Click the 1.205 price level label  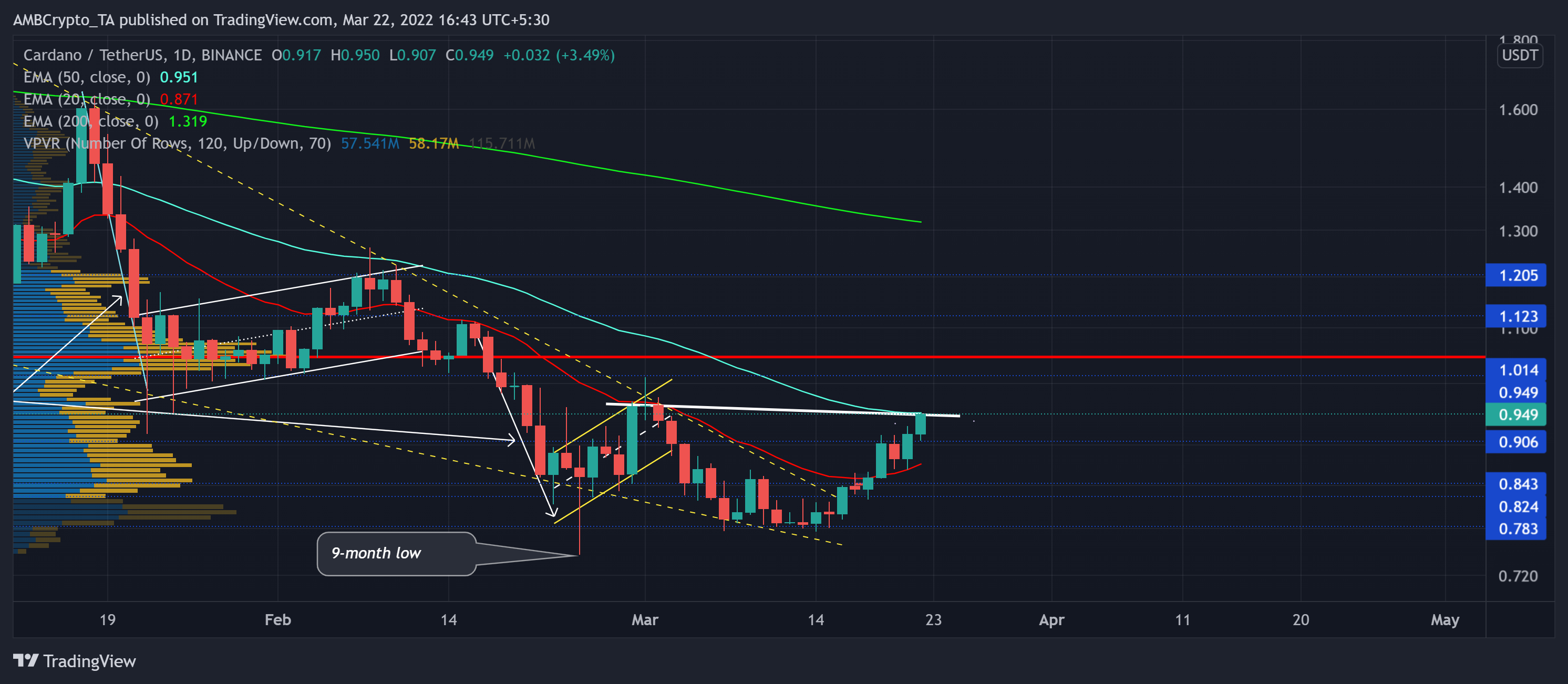[1515, 275]
